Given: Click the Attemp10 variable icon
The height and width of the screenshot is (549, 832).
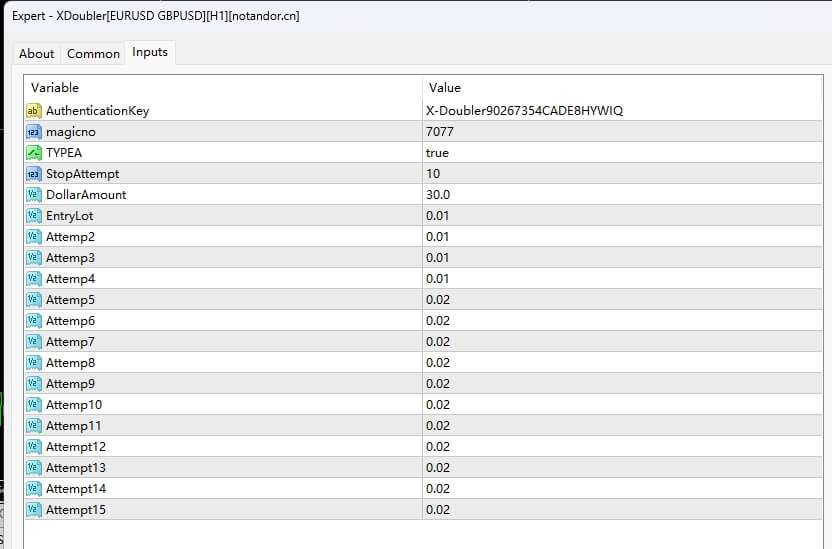Looking at the screenshot, I should click(x=33, y=405).
